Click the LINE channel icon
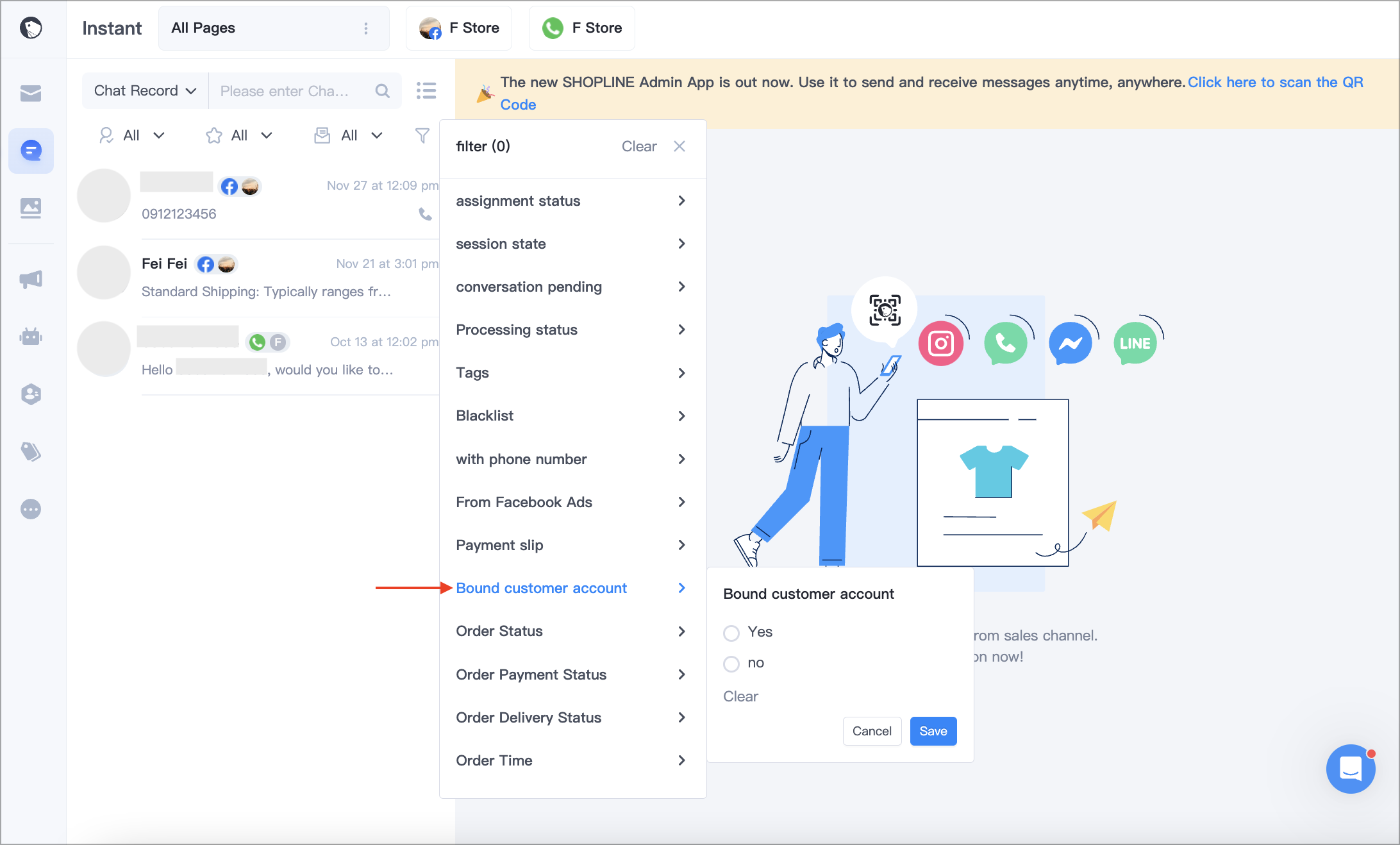The width and height of the screenshot is (1400, 845). [1135, 344]
